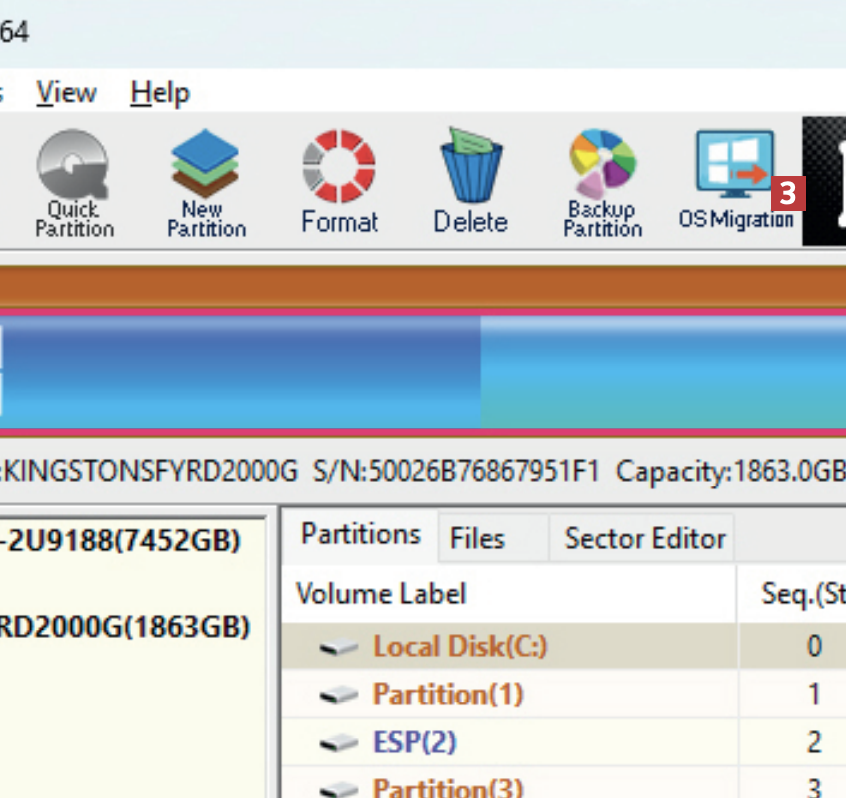Select the 7452GB disk in the tree
This screenshot has width=846, height=798.
pos(120,542)
